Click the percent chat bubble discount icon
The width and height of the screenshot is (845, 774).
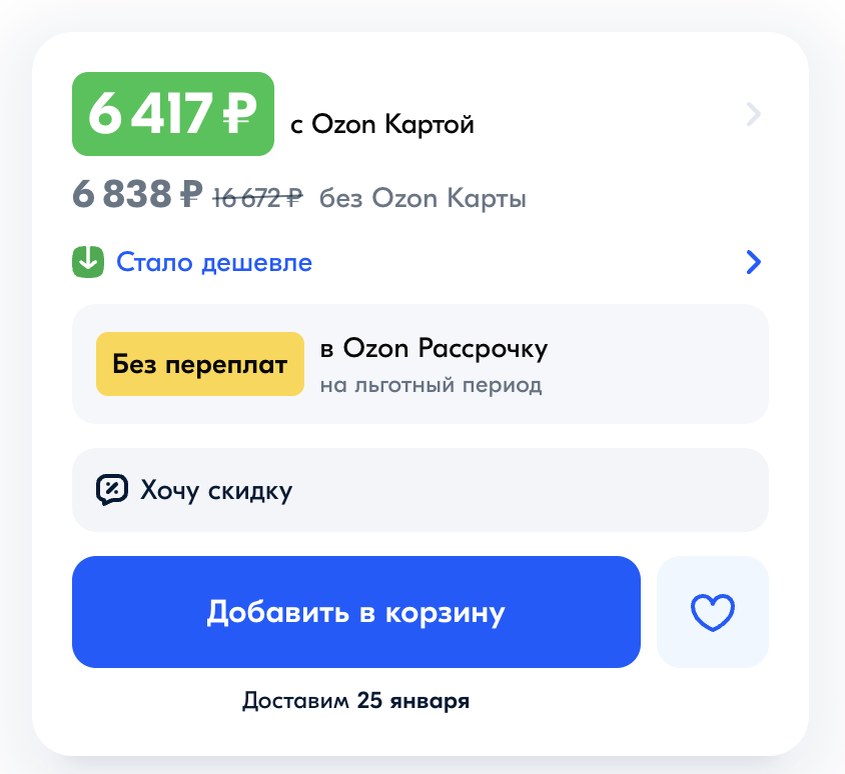[x=112, y=490]
